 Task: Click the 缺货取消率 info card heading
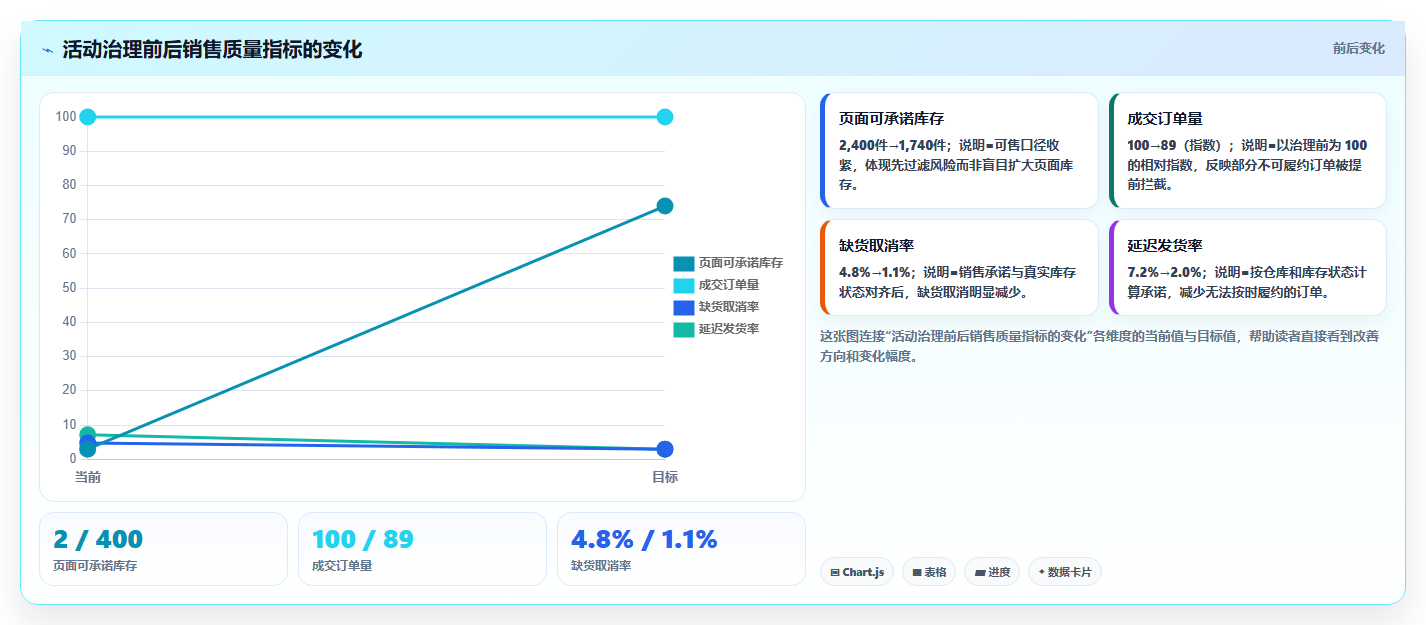[x=876, y=245]
